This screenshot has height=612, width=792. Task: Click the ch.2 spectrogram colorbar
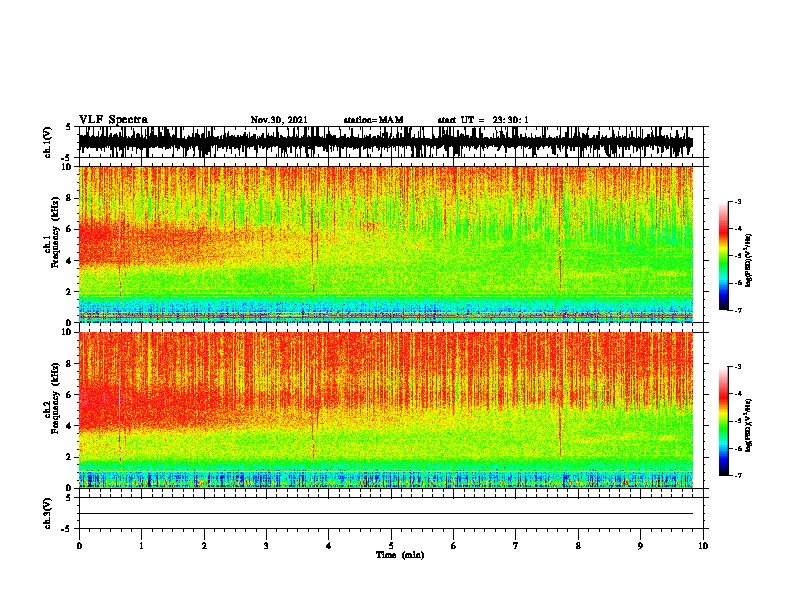pos(723,421)
